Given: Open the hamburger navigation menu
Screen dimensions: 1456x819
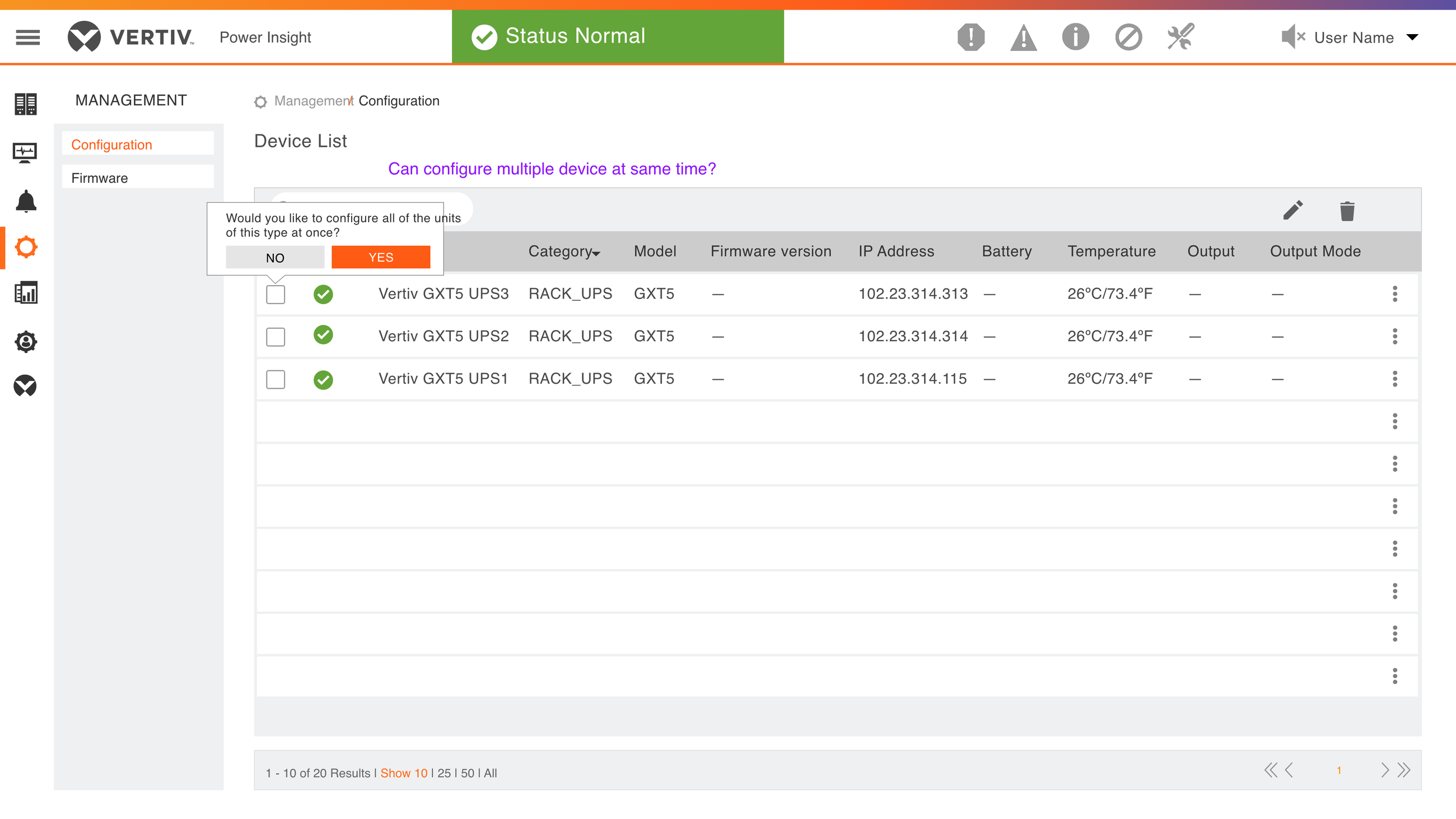Looking at the screenshot, I should pos(27,38).
